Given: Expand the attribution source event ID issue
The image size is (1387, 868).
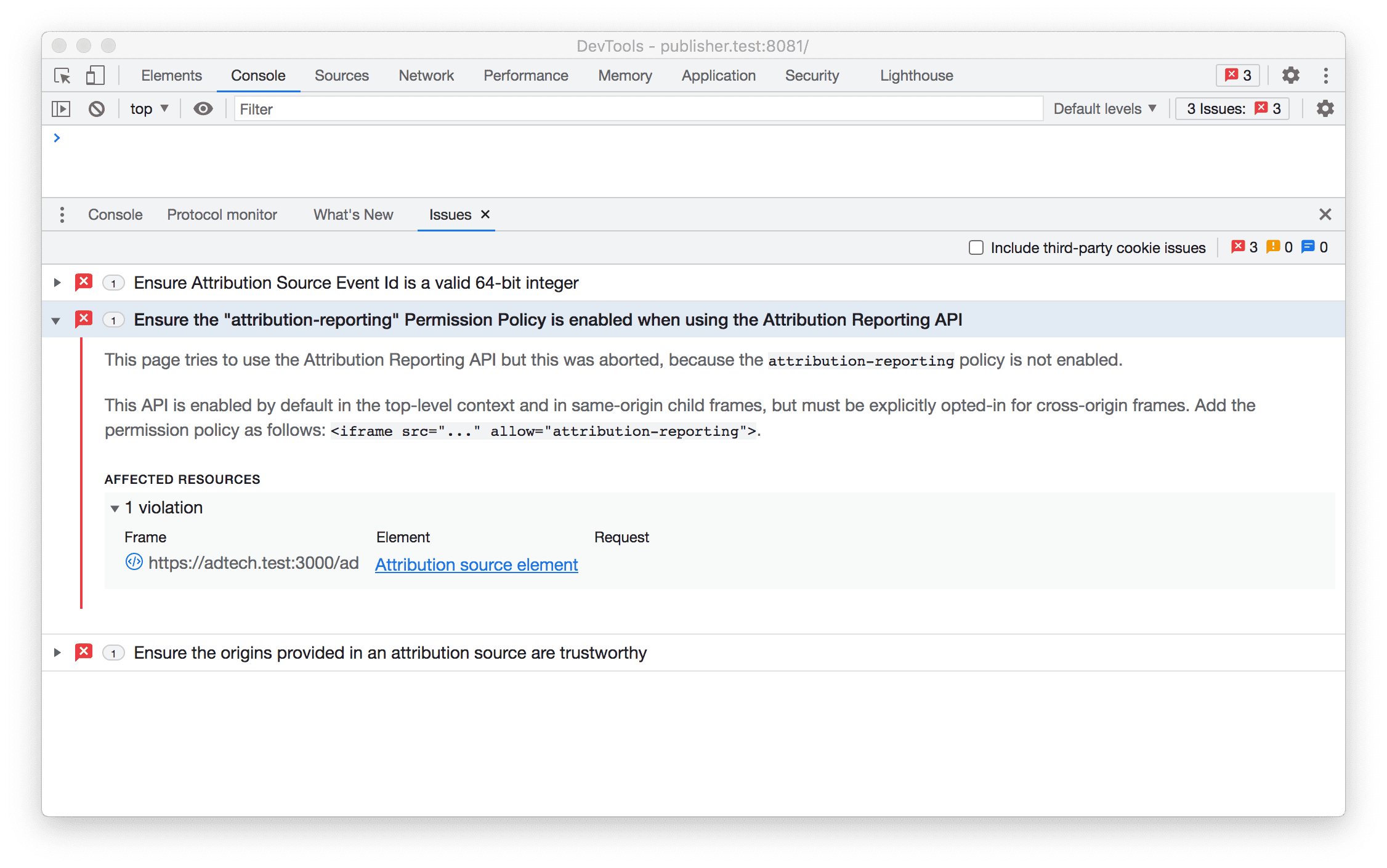Looking at the screenshot, I should [x=56, y=283].
